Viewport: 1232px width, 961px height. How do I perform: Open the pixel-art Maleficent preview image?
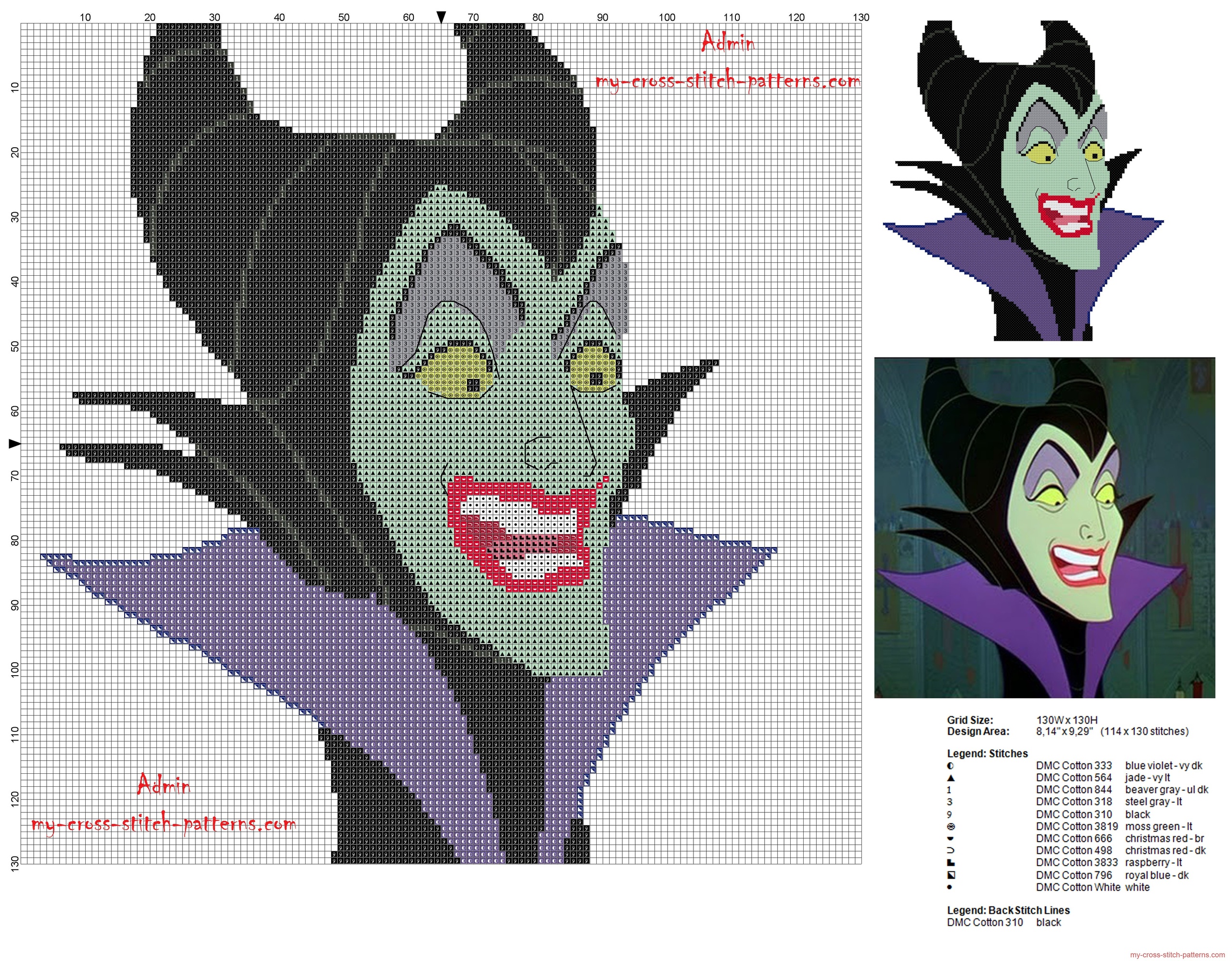point(1023,180)
